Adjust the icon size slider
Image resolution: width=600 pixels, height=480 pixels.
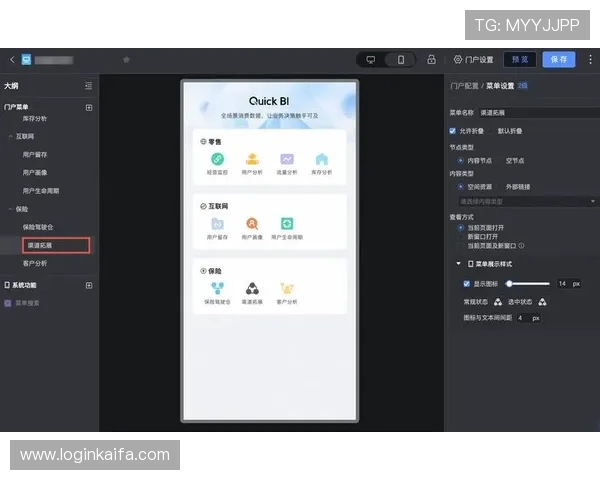pos(509,284)
